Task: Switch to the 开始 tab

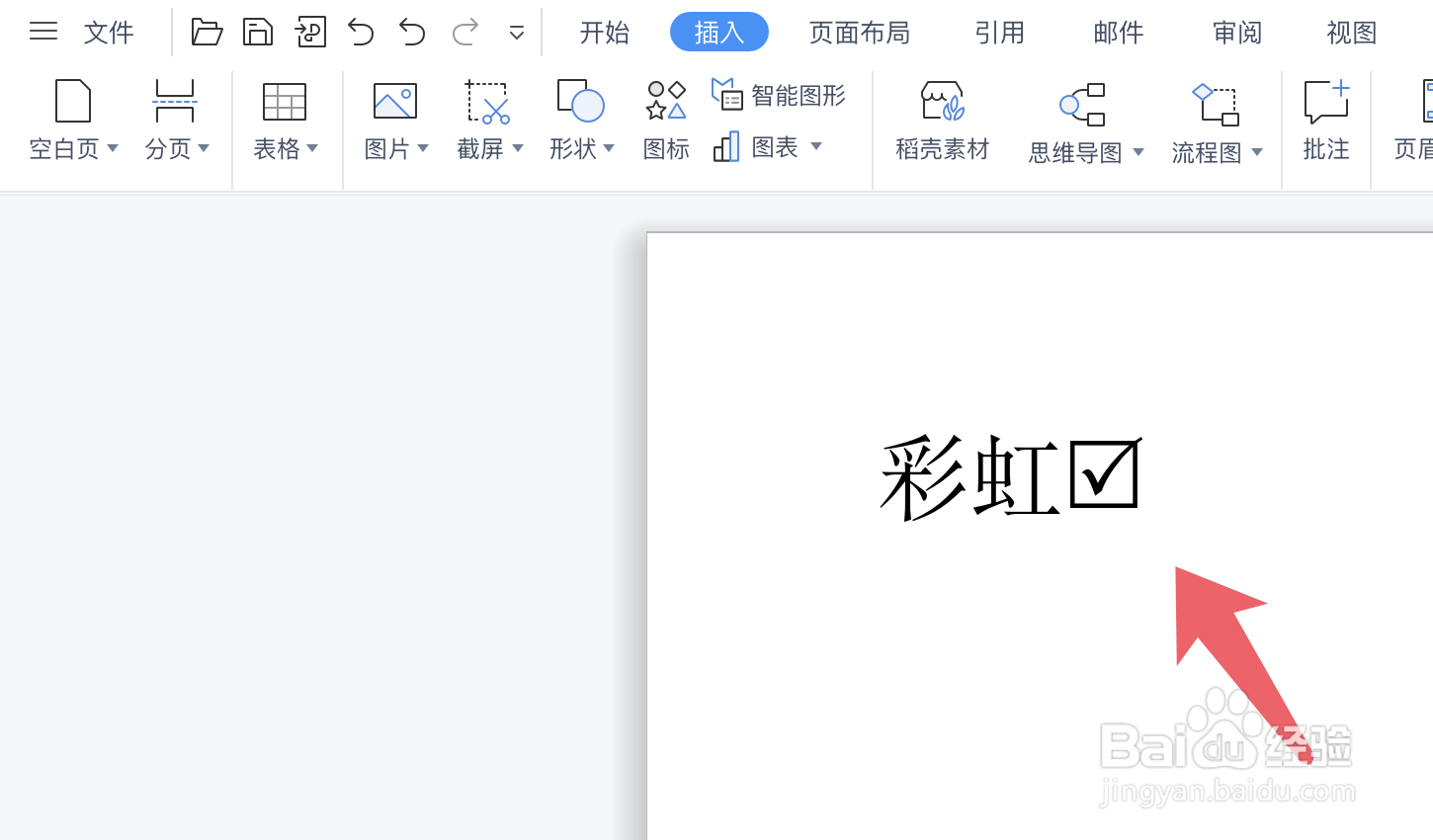Action: [x=605, y=33]
